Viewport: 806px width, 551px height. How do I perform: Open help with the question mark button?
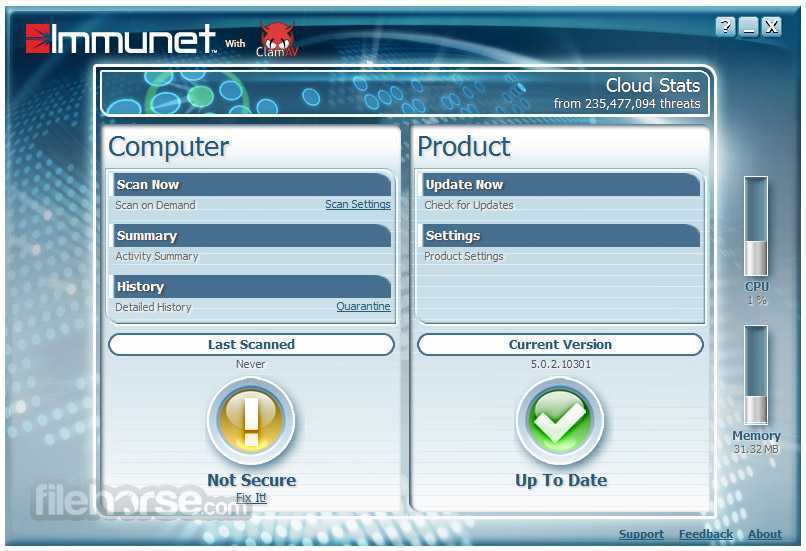(726, 28)
